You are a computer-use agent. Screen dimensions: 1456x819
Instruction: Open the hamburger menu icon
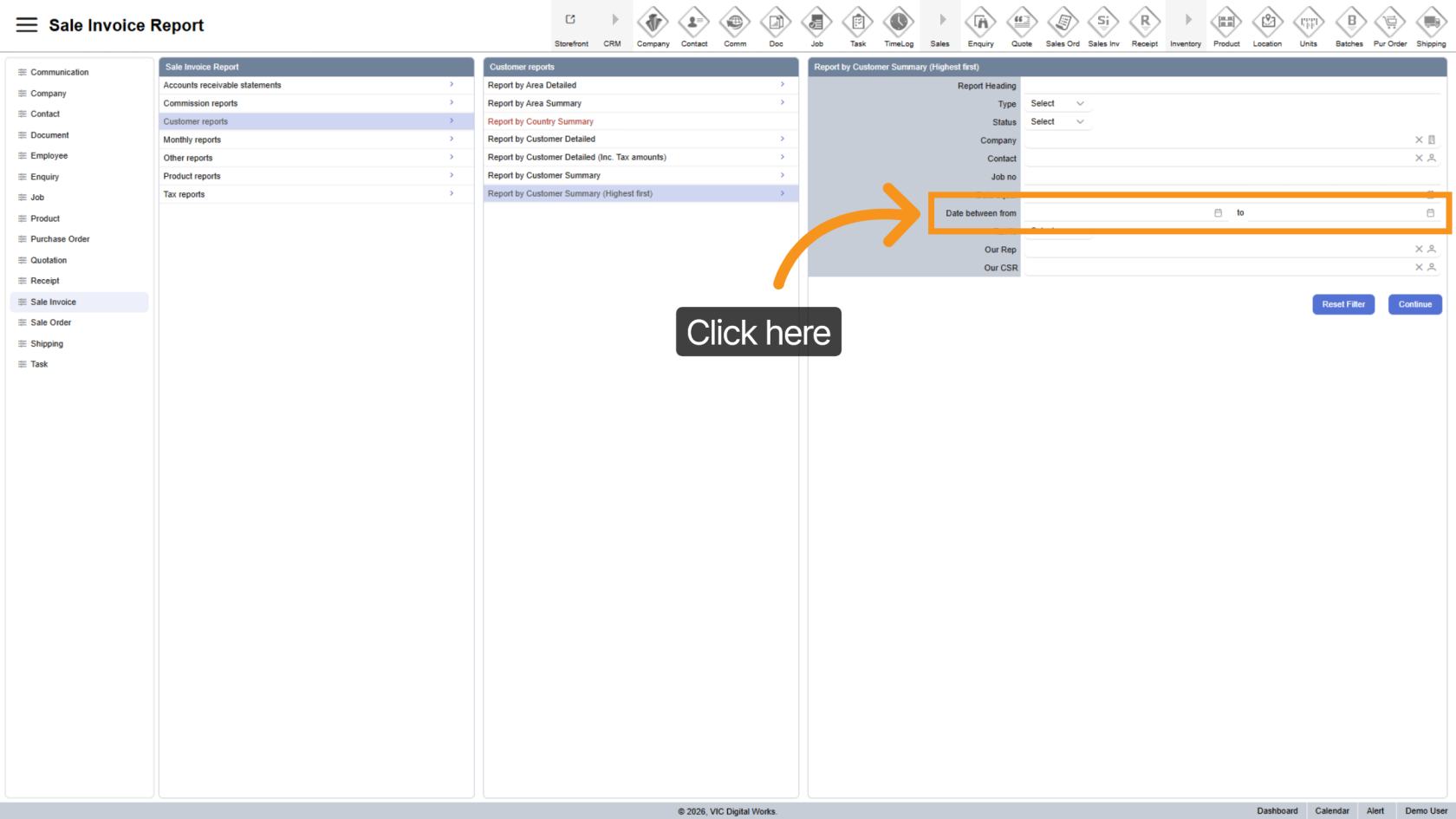point(27,25)
